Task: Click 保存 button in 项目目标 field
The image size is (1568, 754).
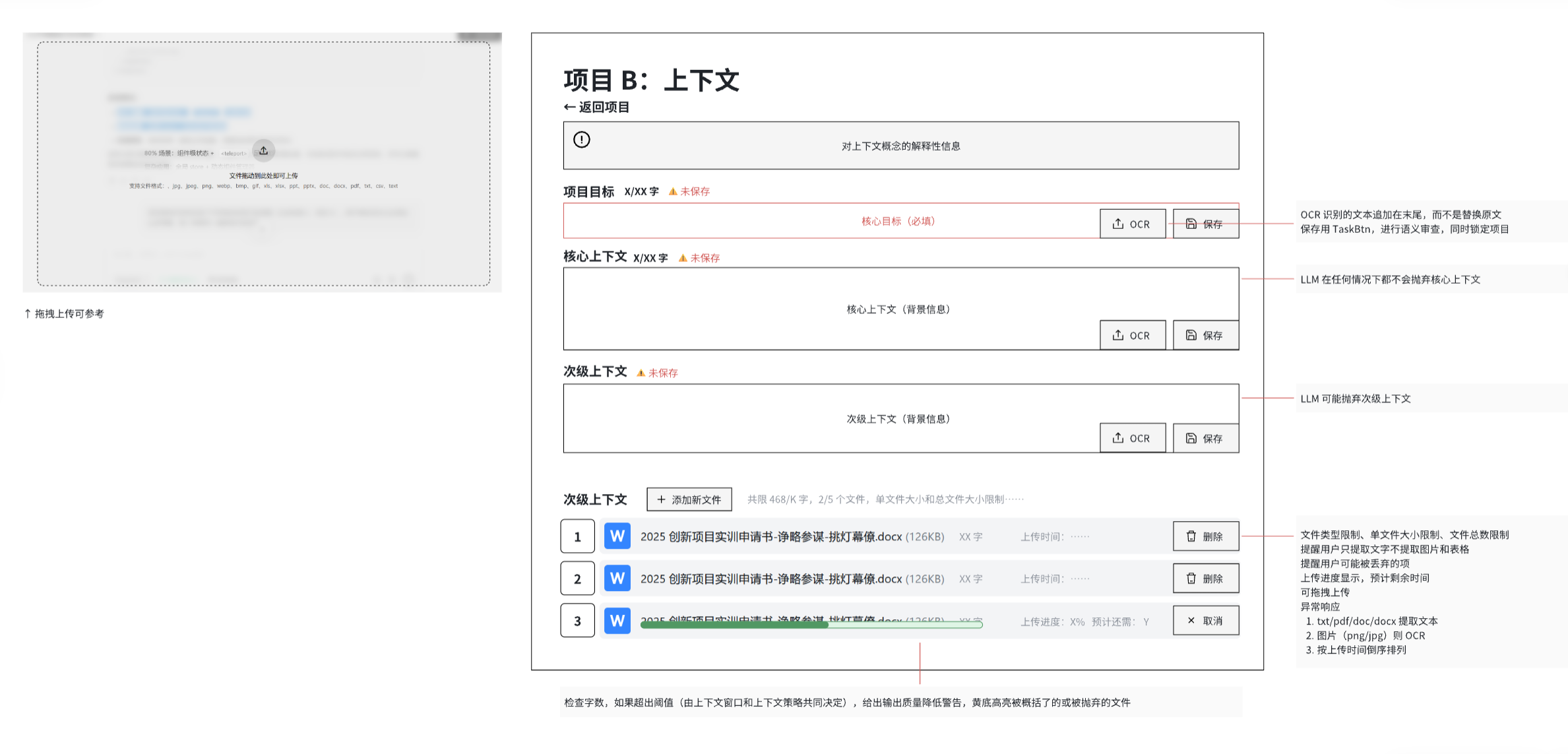Action: (1205, 224)
